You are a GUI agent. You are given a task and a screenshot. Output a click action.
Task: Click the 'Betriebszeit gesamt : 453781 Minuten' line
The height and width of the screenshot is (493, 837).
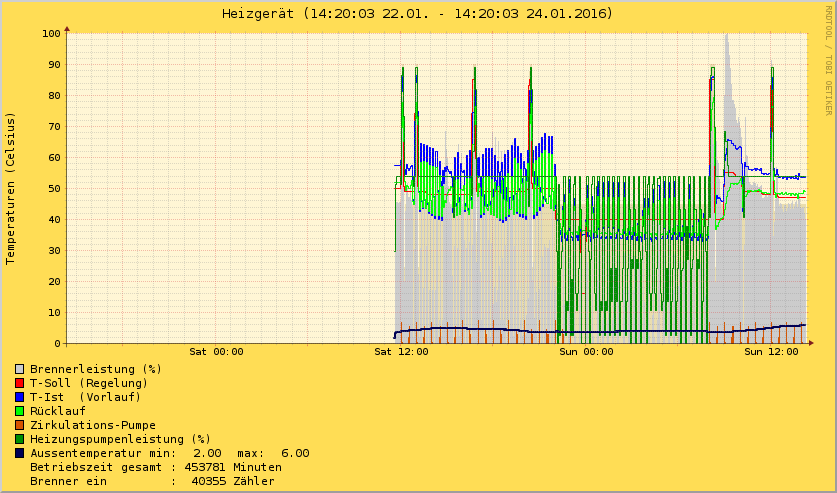[x=156, y=467]
